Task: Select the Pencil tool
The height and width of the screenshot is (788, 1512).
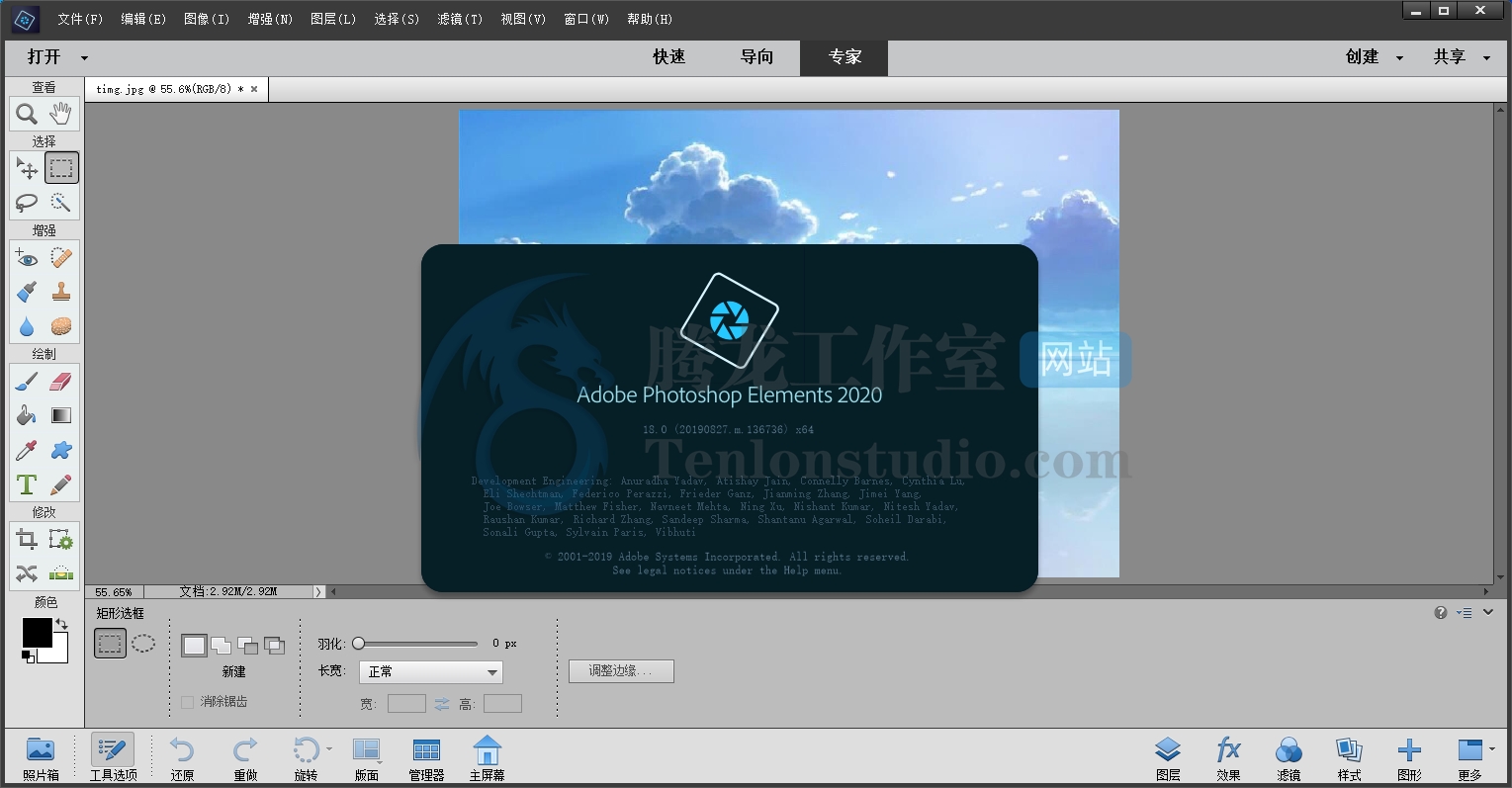Action: [61, 485]
